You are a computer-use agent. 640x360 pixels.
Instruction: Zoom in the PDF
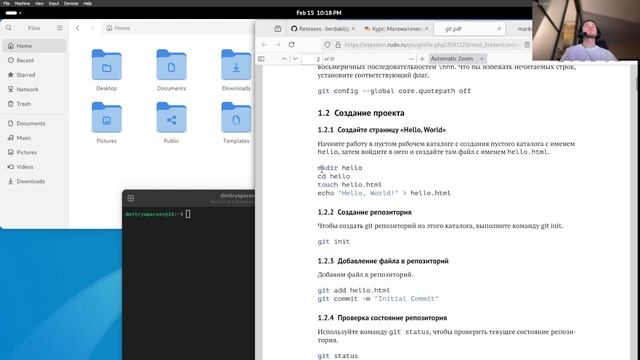pyautogui.click(x=422, y=59)
